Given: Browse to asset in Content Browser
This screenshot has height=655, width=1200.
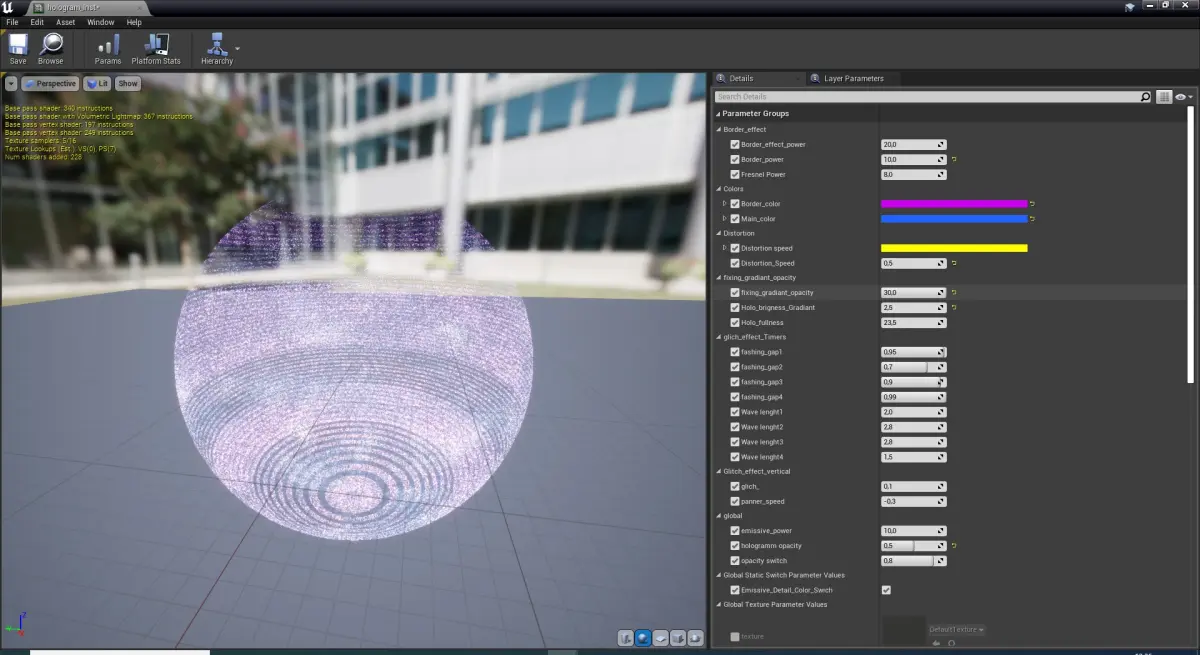Looking at the screenshot, I should 51,48.
